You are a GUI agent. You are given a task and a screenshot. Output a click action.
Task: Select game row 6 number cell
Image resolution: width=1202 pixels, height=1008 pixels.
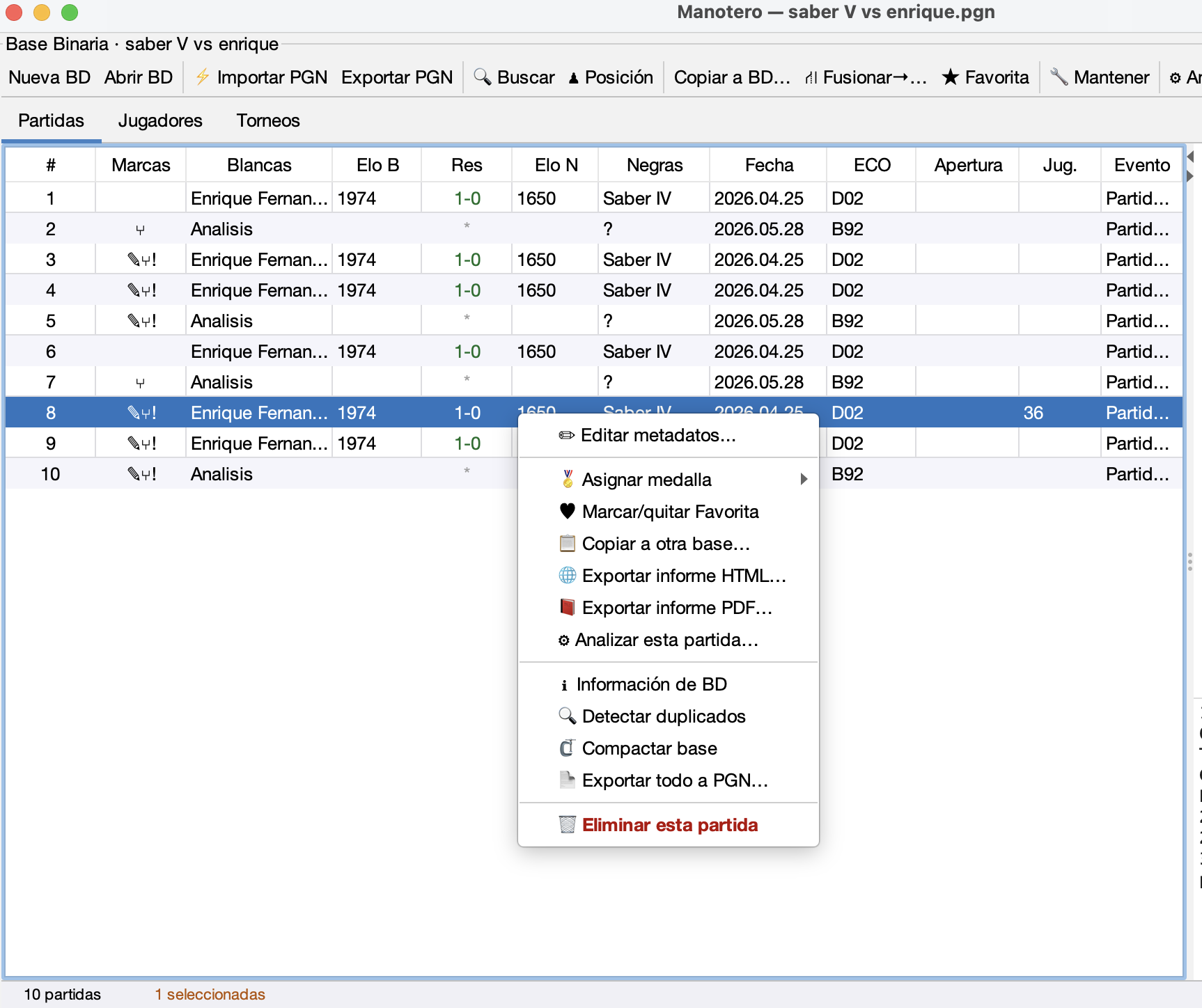click(x=51, y=352)
